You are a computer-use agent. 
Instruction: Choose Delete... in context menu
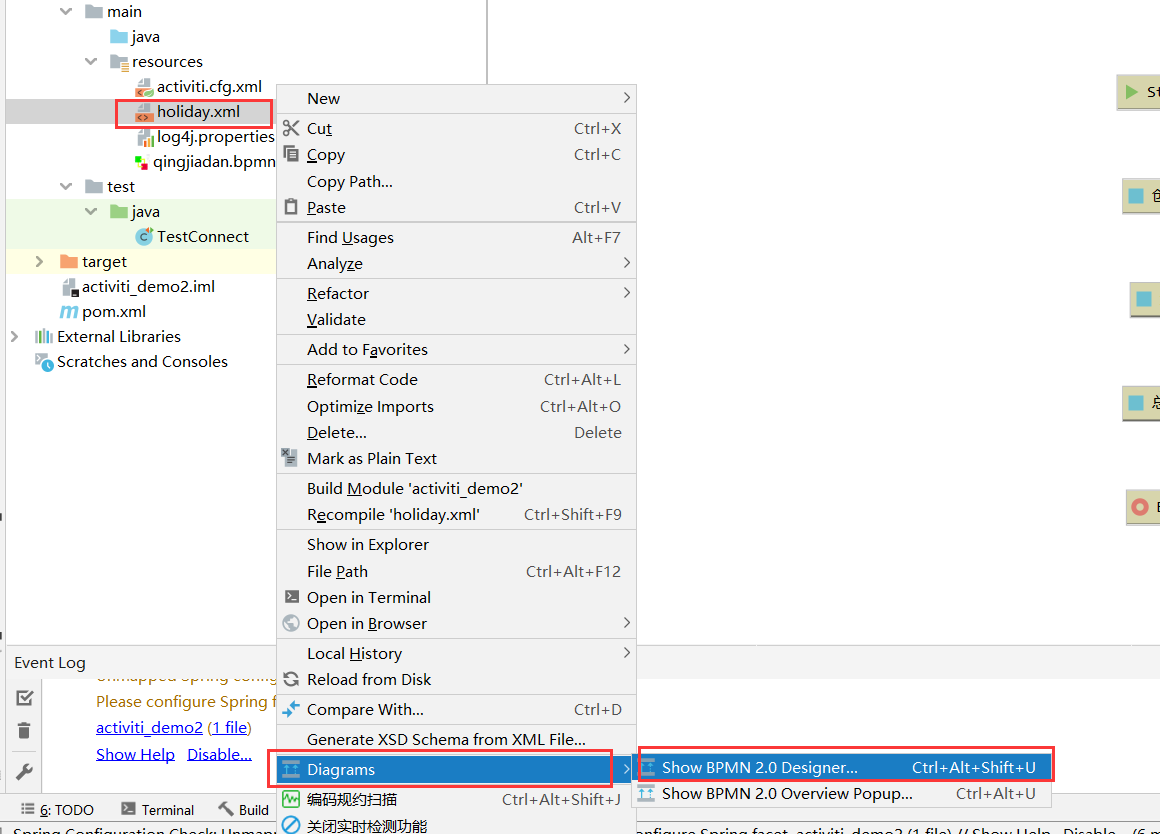coord(456,432)
